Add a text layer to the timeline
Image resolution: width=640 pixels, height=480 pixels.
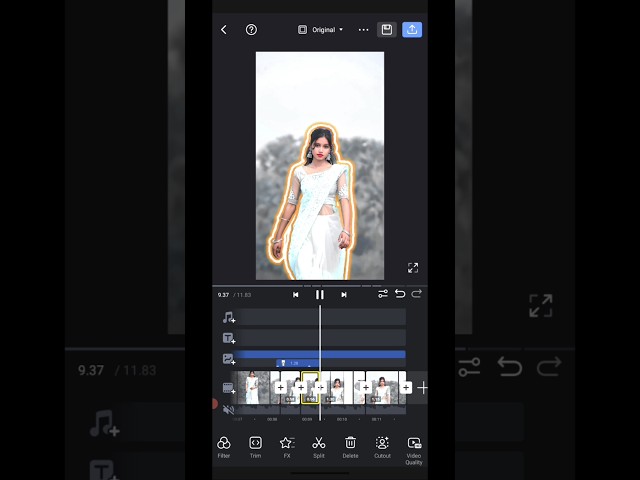coord(229,338)
